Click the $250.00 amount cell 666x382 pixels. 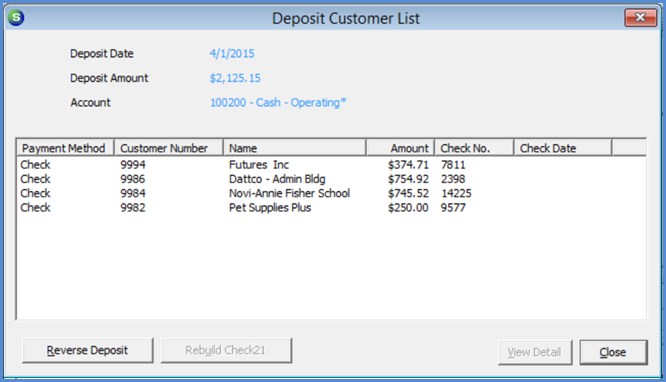click(x=408, y=208)
